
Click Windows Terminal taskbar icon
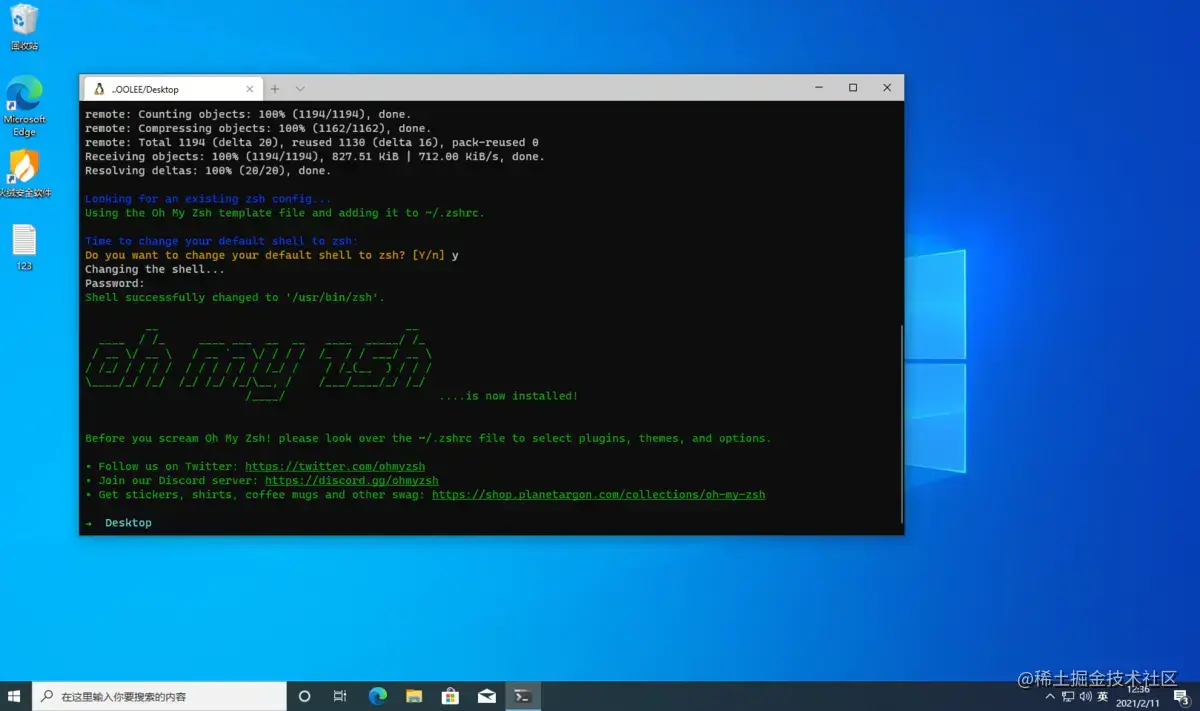[522, 696]
